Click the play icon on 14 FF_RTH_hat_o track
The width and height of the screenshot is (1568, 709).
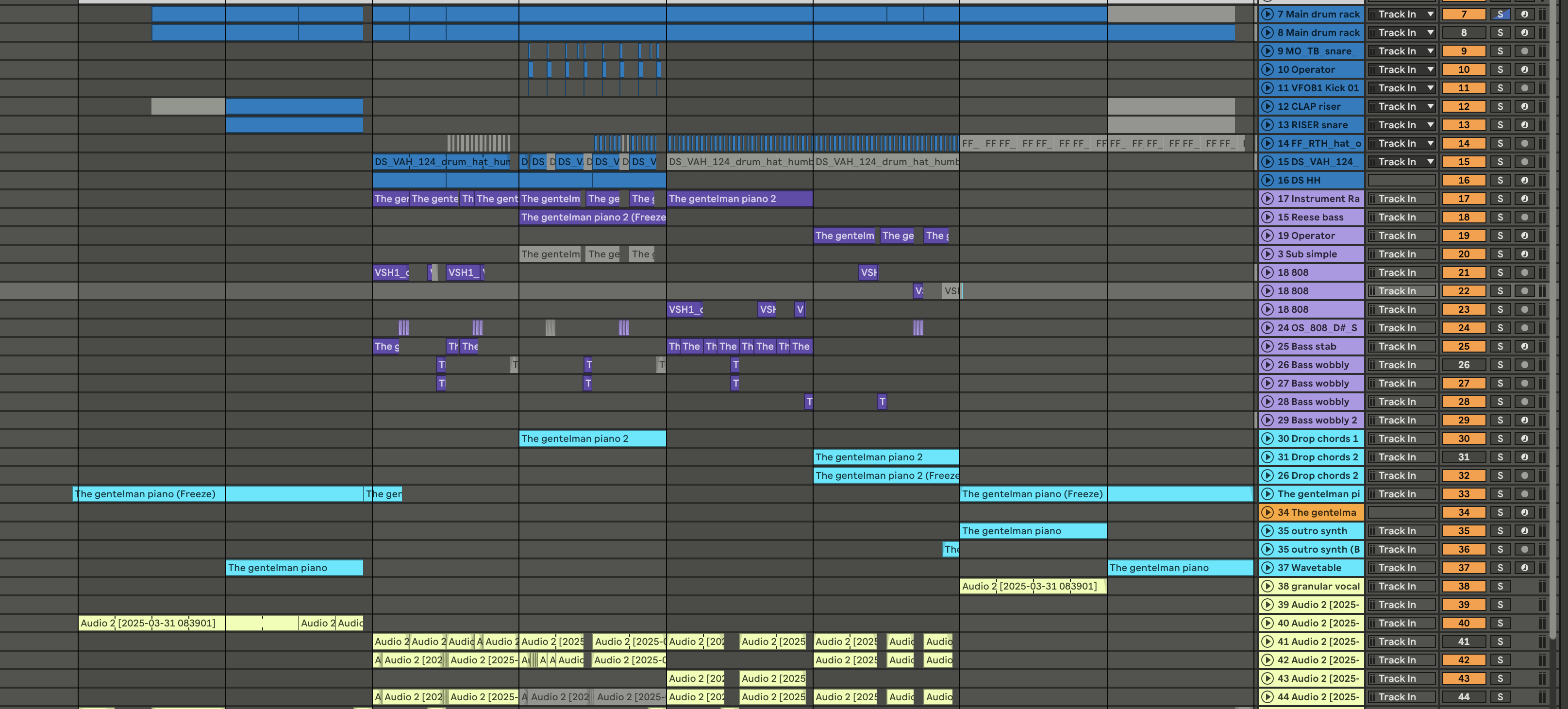(1268, 143)
